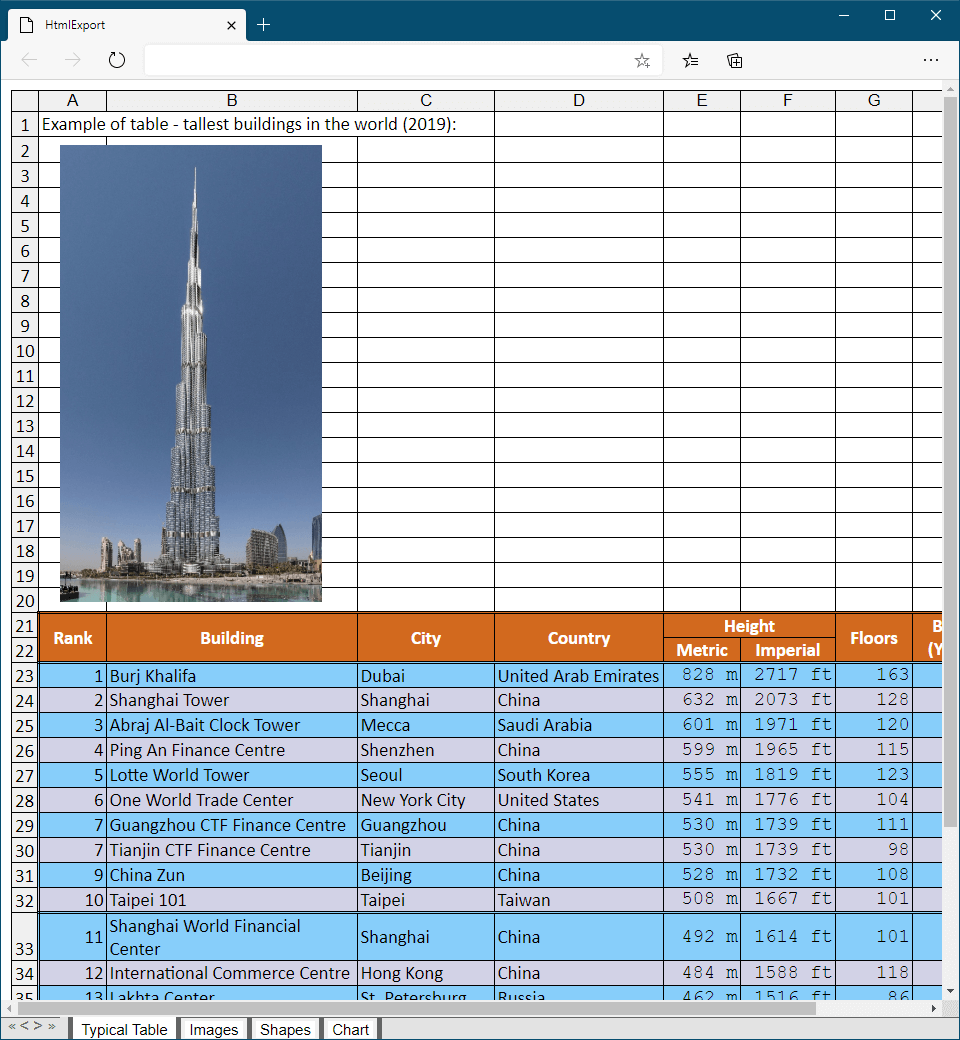Viewport: 960px width, 1040px height.
Task: Click the browser back navigation arrow
Action: point(30,60)
